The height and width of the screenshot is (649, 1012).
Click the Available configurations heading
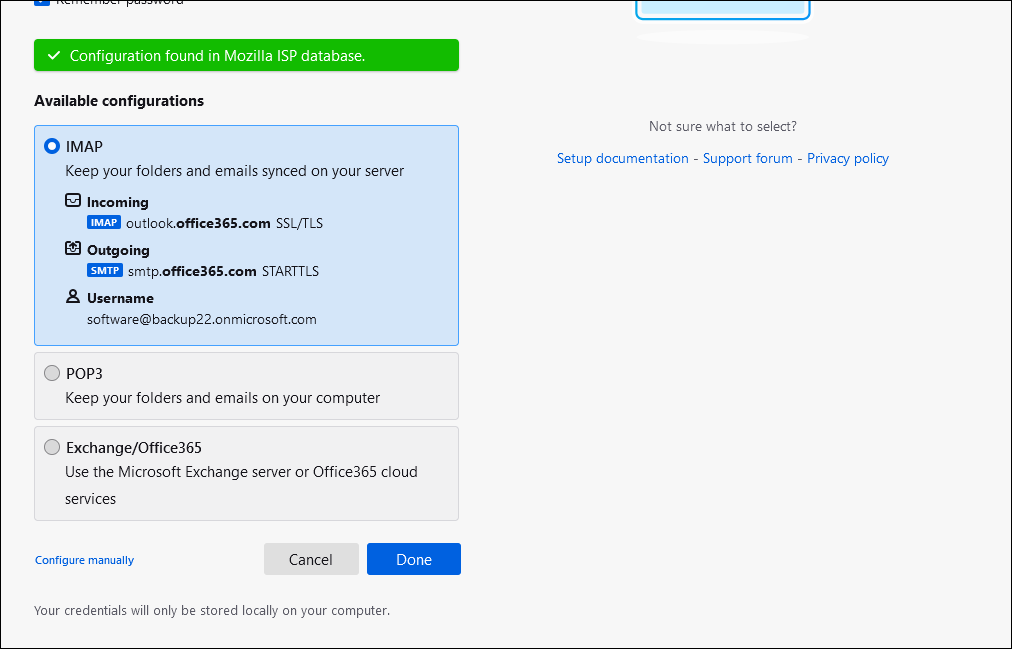[119, 101]
